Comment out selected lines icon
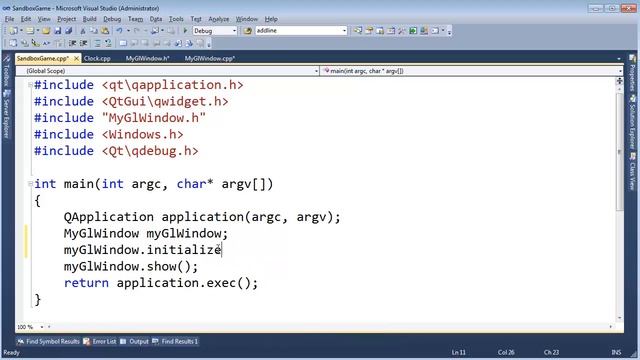Screen dimensions: 640x360 pos(97,43)
